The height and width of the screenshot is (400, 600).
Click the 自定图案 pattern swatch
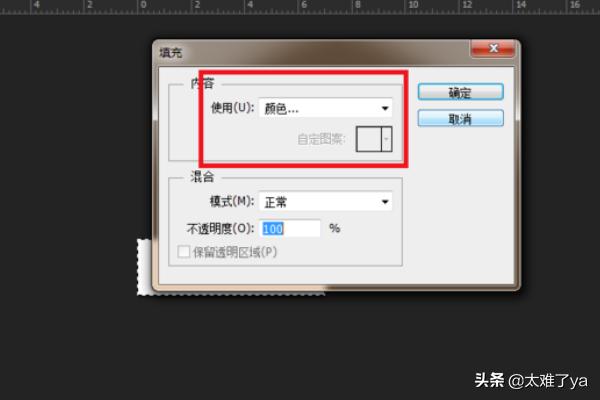pyautogui.click(x=369, y=139)
